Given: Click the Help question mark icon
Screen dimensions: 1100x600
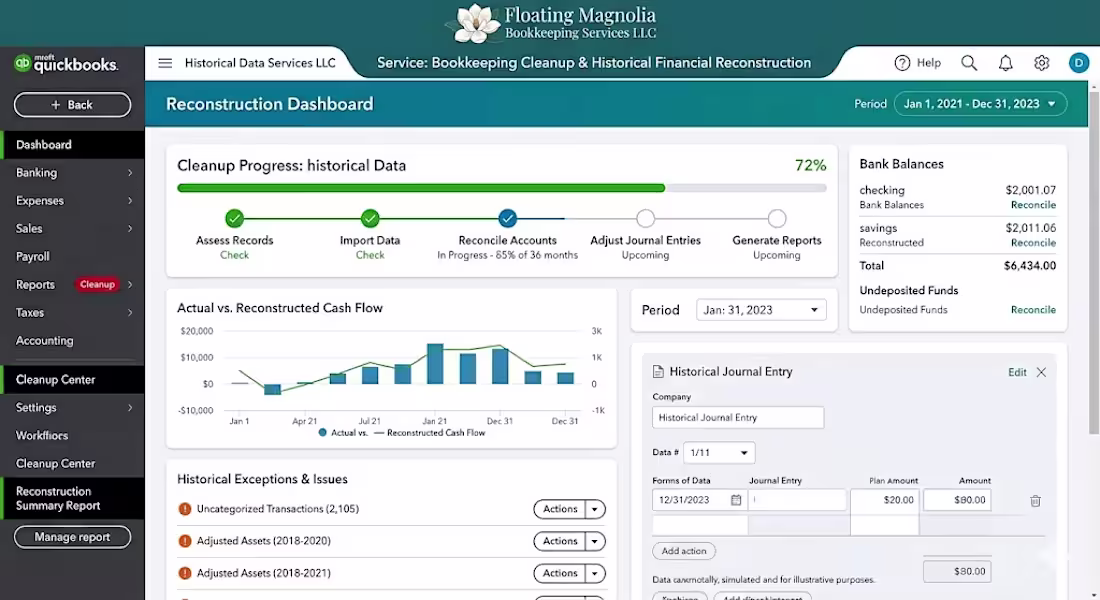Looking at the screenshot, I should point(902,63).
